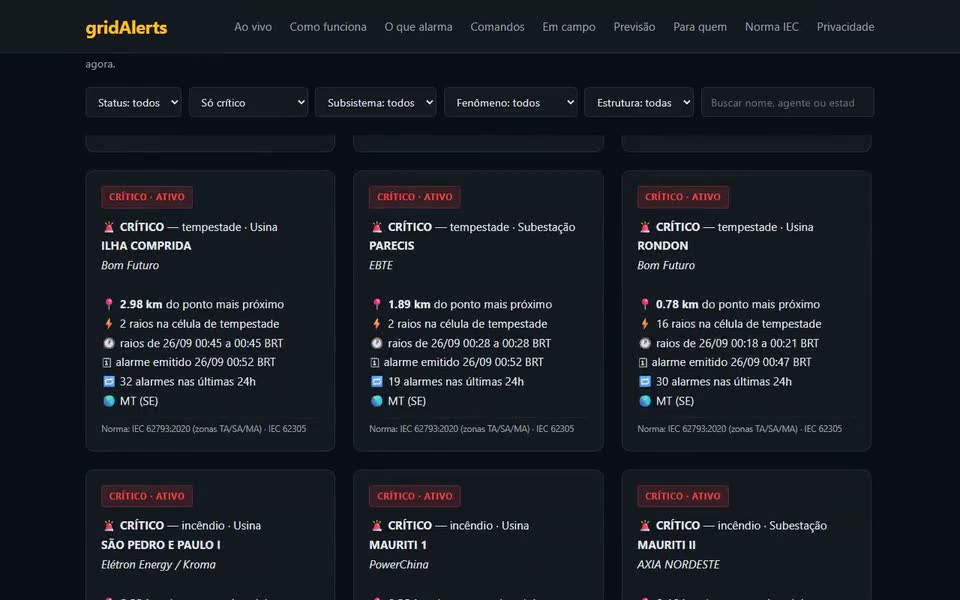
Task: Click MAURITI 1 card title
Action: tap(398, 545)
